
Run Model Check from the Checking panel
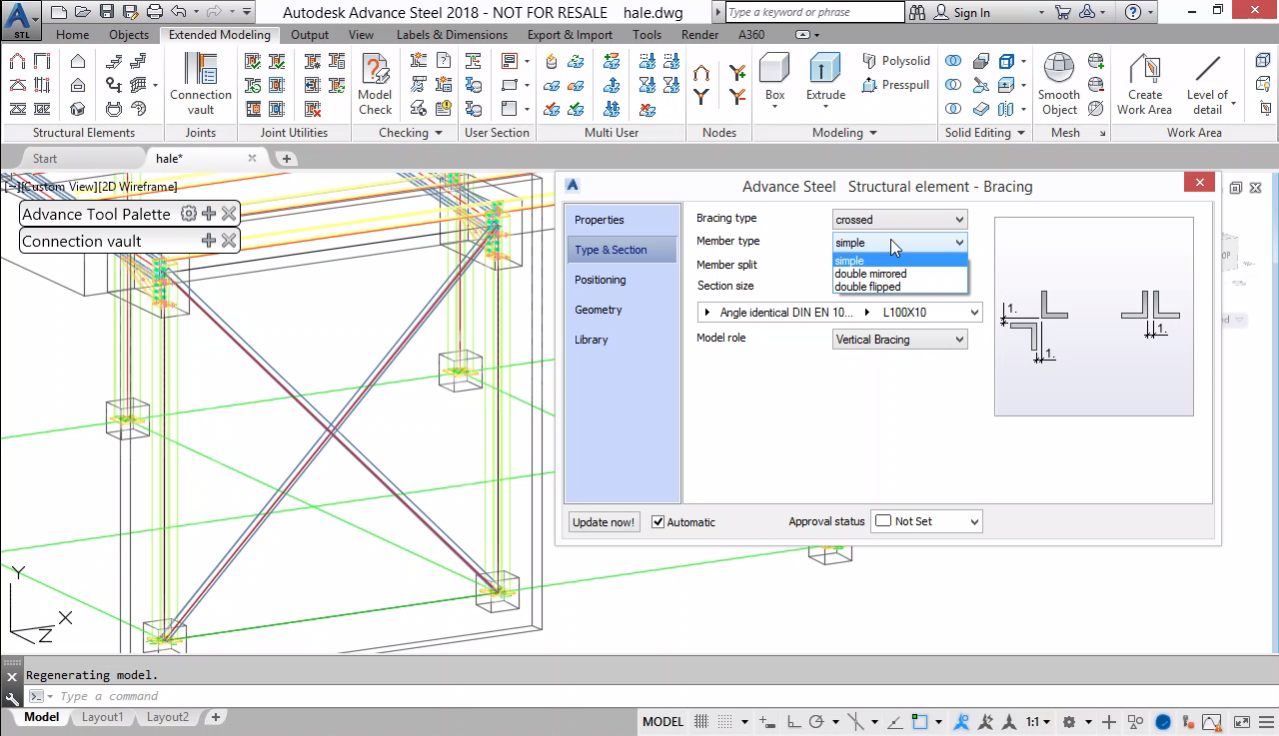click(x=375, y=84)
